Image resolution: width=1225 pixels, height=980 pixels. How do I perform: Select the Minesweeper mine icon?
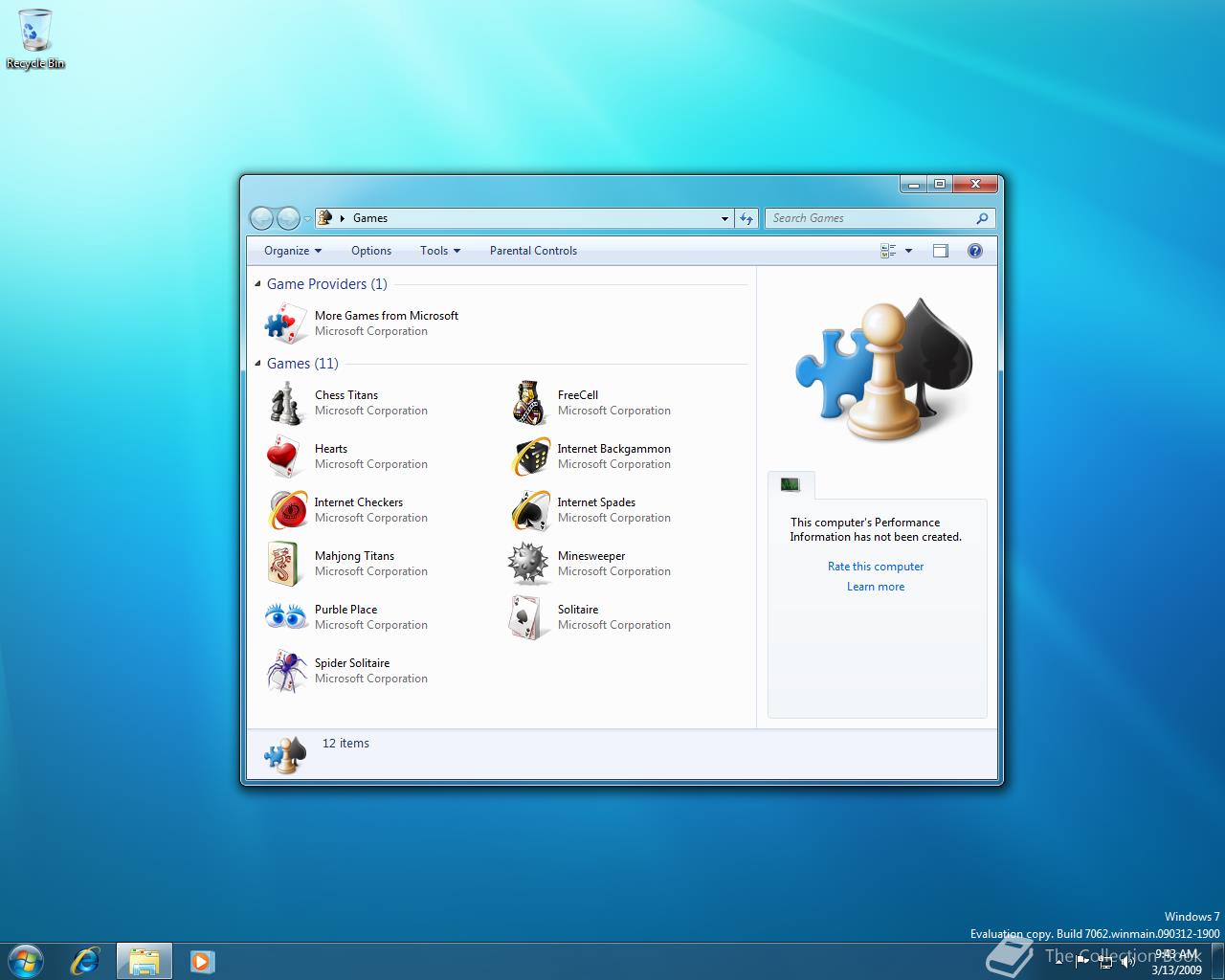pos(528,564)
